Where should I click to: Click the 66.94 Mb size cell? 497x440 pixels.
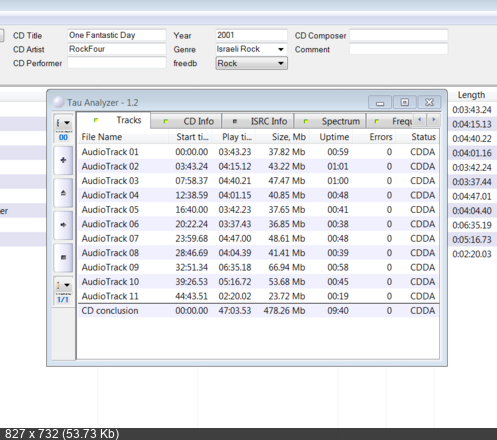pyautogui.click(x=287, y=267)
